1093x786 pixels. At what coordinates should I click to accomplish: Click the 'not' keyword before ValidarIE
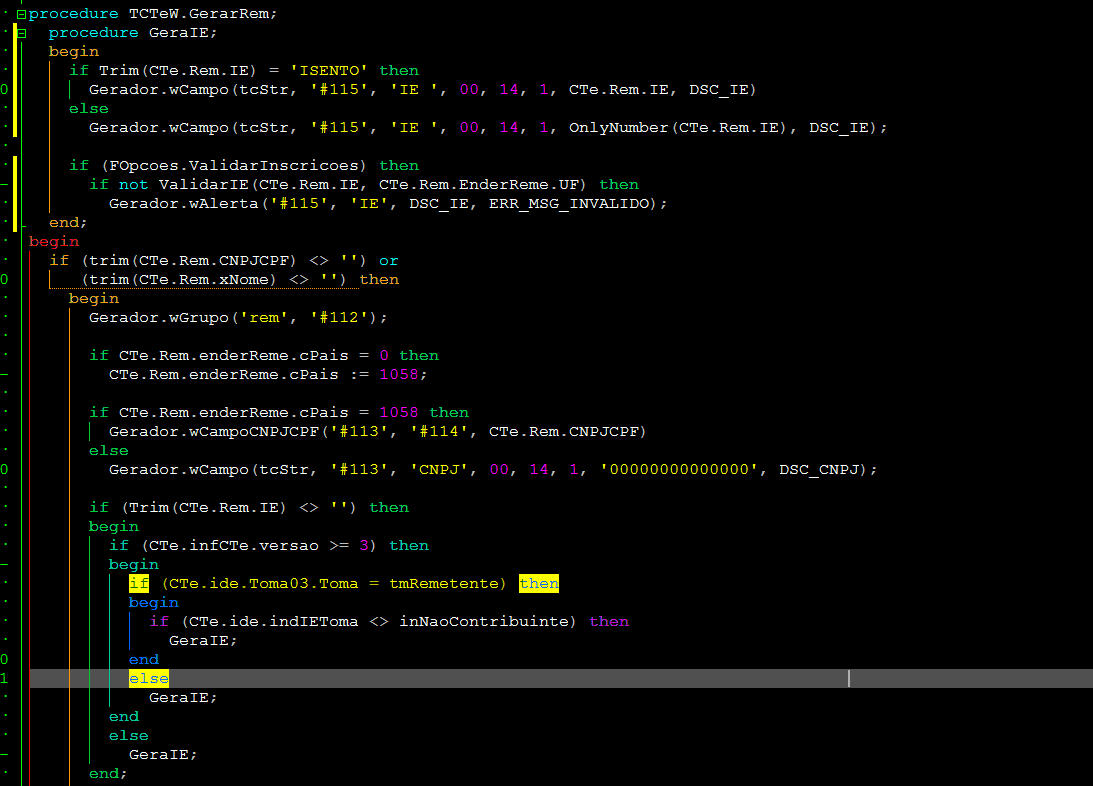tap(133, 185)
